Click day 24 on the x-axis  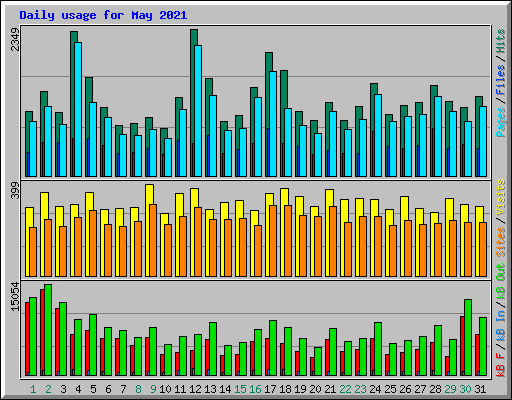click(375, 389)
